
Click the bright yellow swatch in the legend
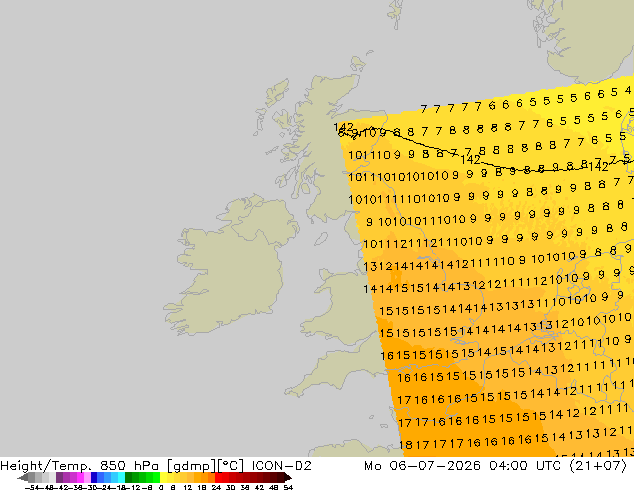(163, 478)
